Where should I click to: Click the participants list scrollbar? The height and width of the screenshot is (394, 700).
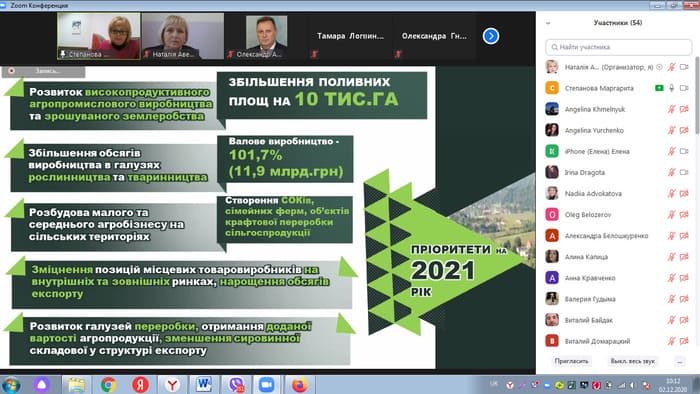coord(697,95)
